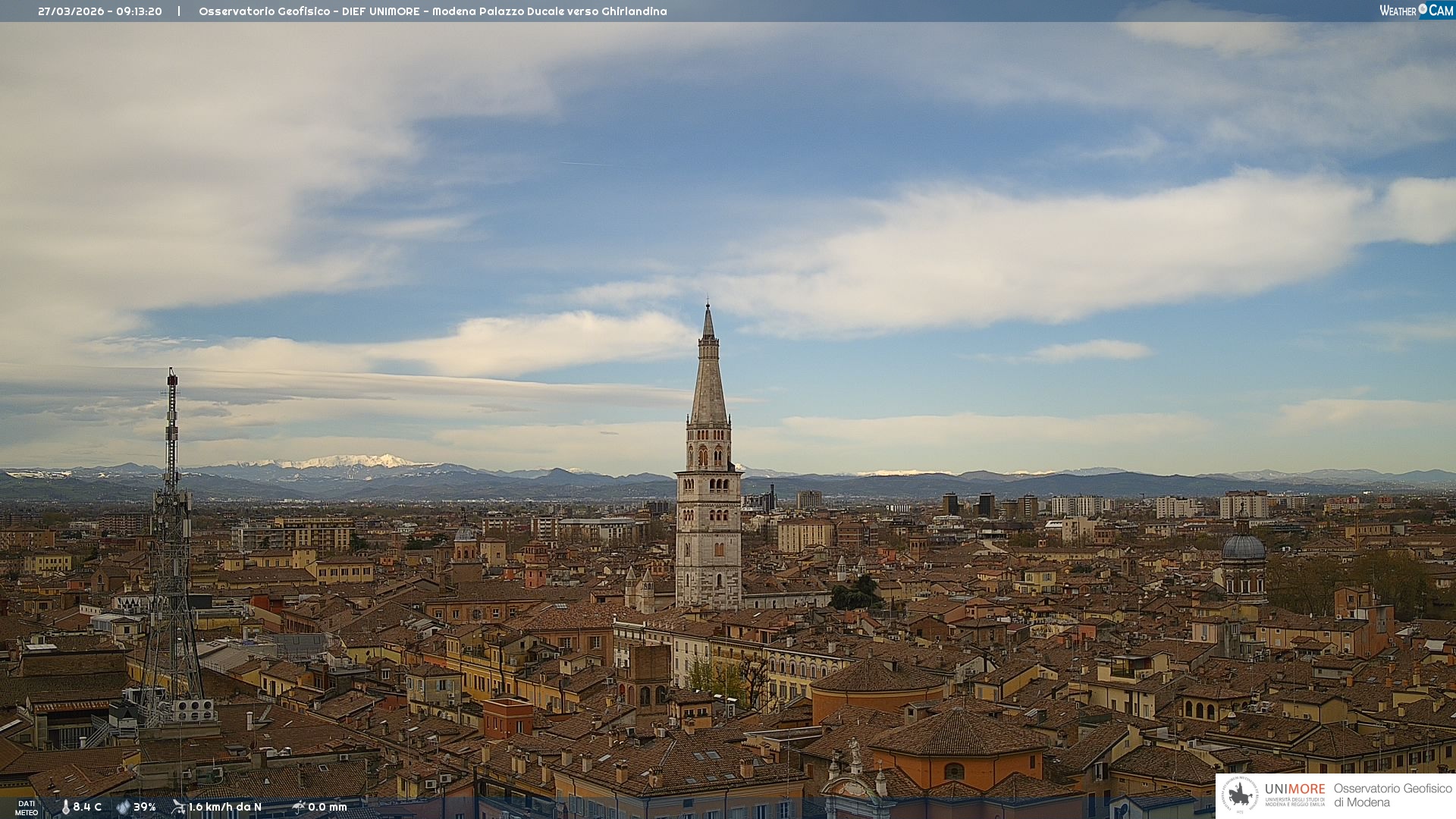Select the DATI METEO label

(27, 808)
